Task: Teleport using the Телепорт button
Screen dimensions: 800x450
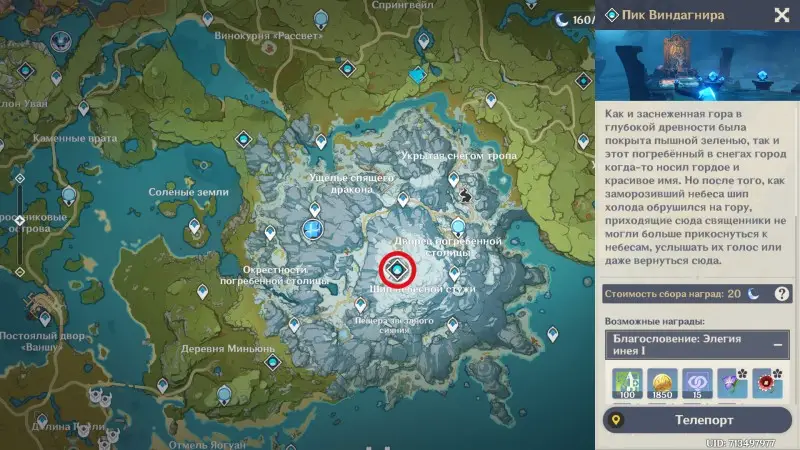Action: click(697, 420)
